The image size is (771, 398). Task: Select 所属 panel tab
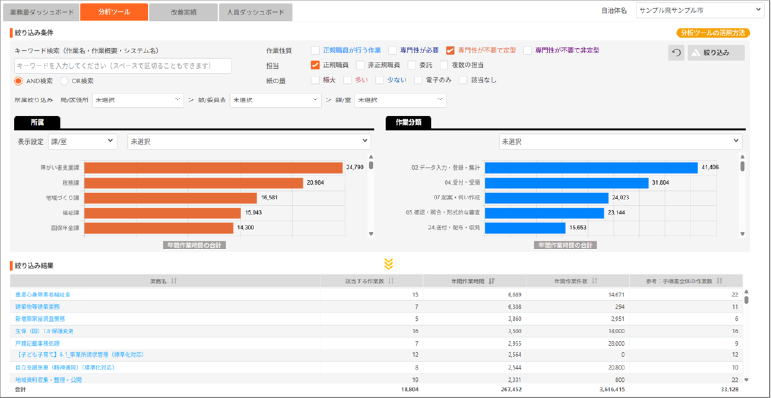coord(37,122)
